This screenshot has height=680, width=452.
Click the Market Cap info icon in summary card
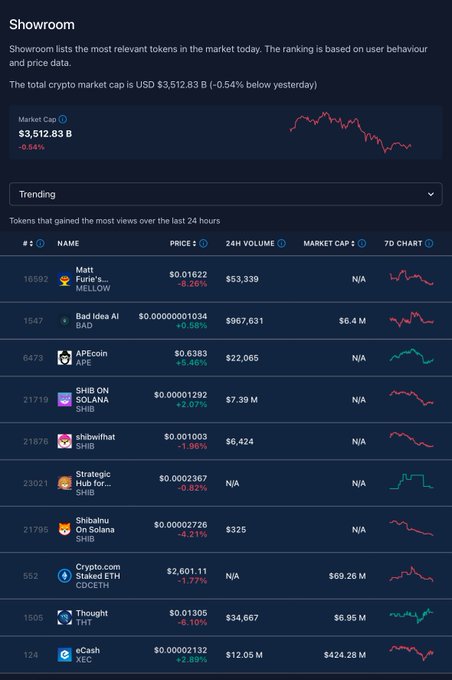pos(63,119)
